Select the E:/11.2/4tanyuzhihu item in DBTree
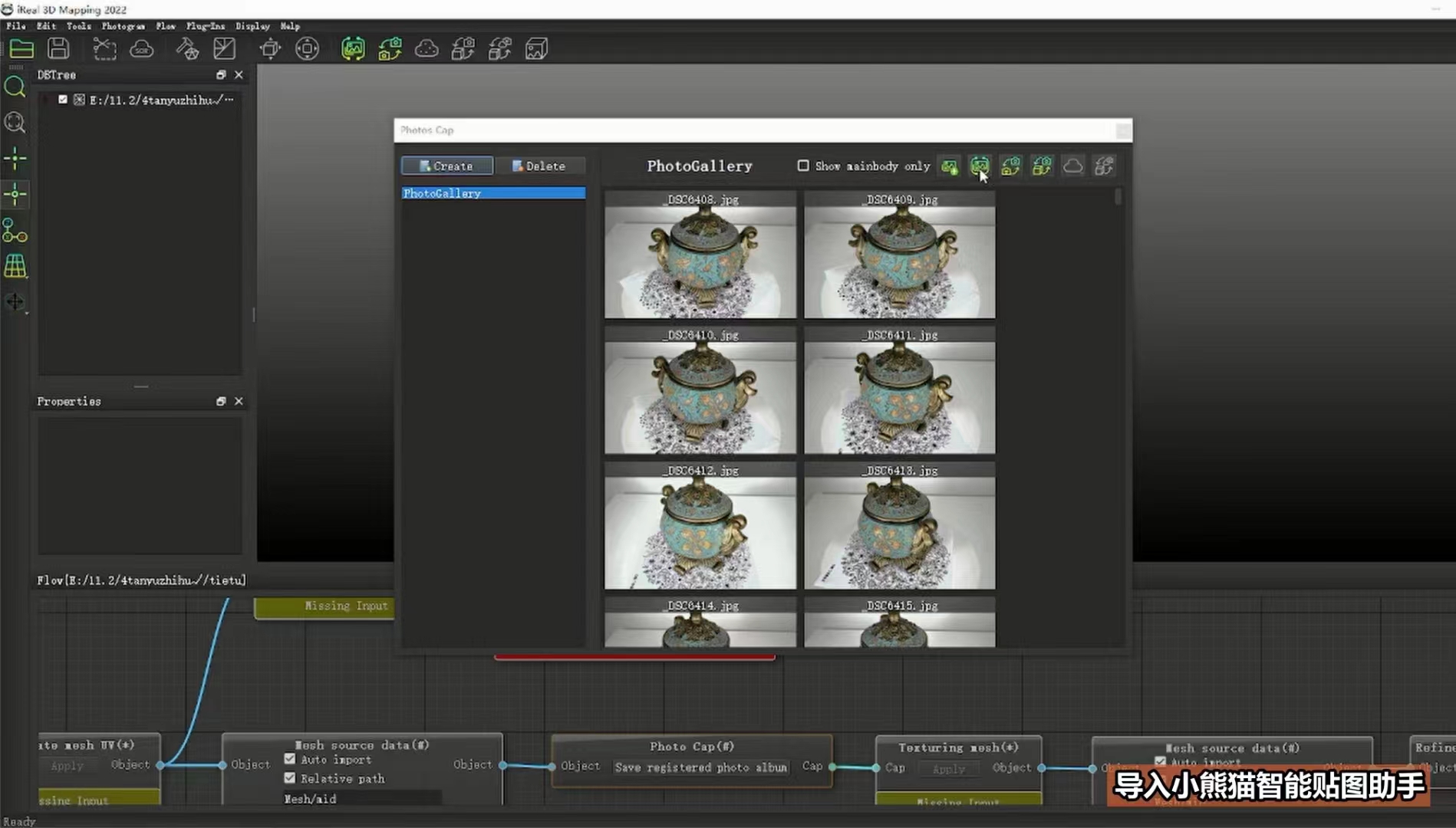 161,100
